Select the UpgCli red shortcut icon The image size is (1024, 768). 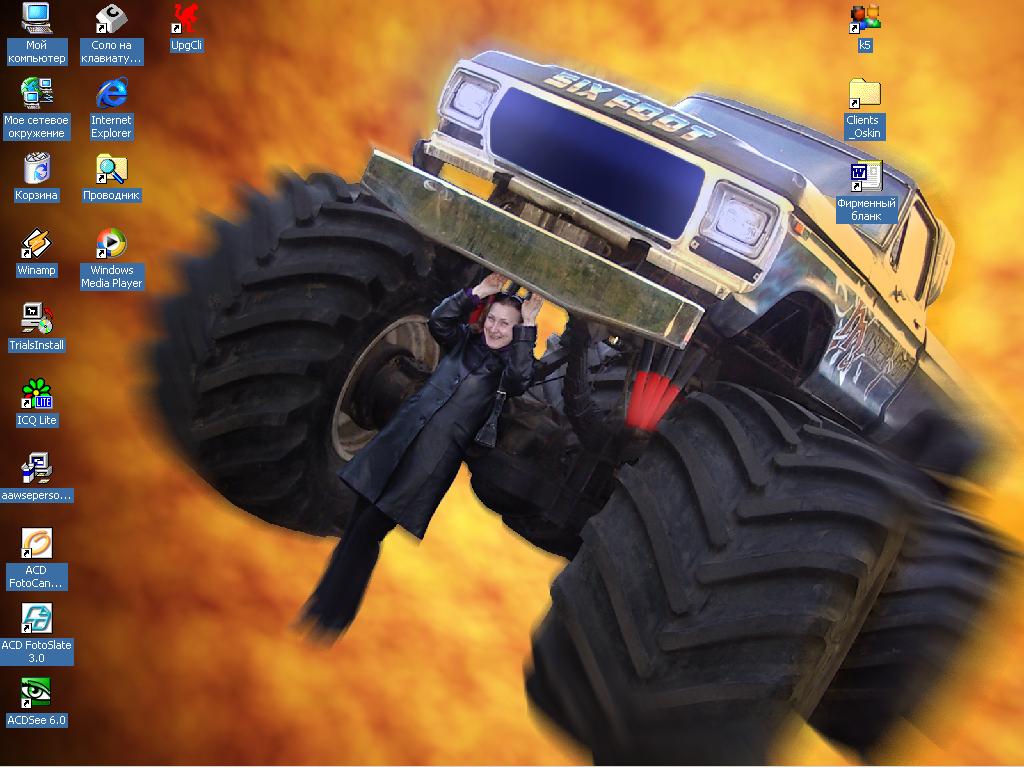point(186,18)
